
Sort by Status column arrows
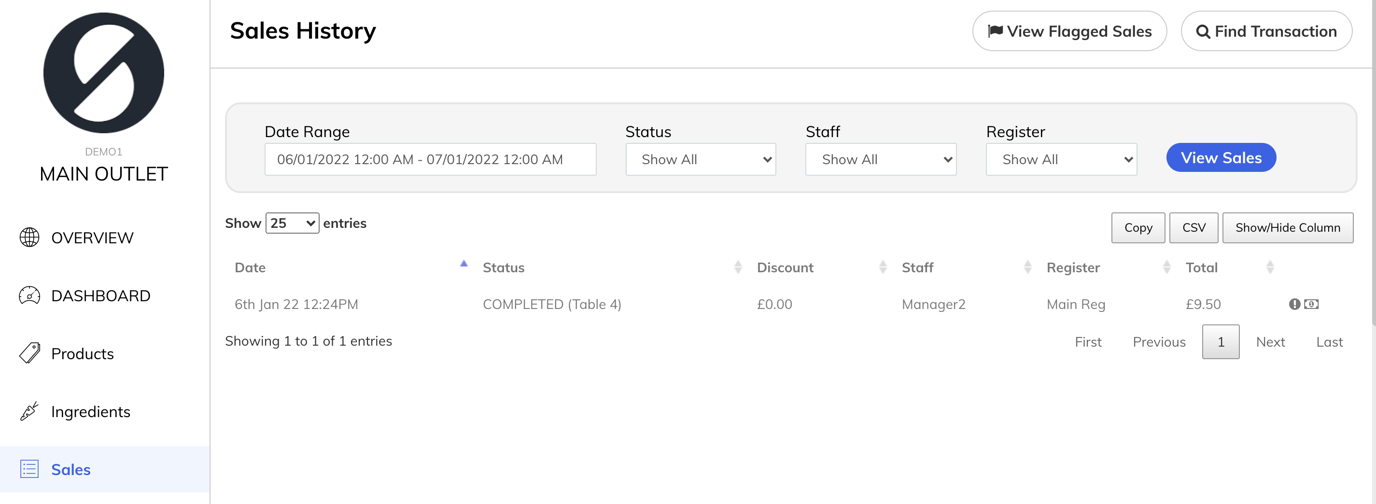click(738, 267)
